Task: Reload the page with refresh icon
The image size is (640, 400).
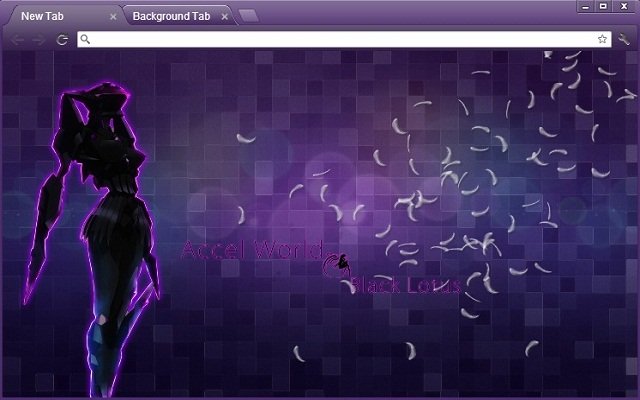Action: (62, 40)
